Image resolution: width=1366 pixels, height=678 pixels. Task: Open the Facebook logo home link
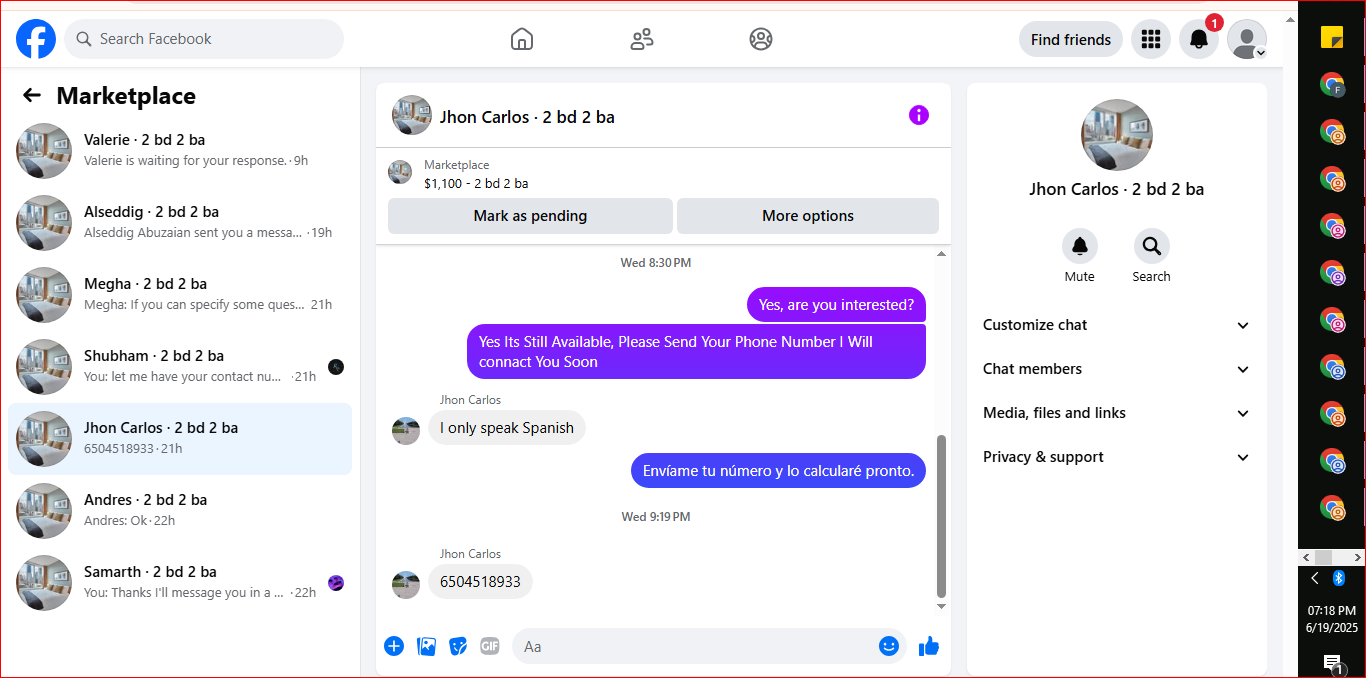tap(36, 39)
